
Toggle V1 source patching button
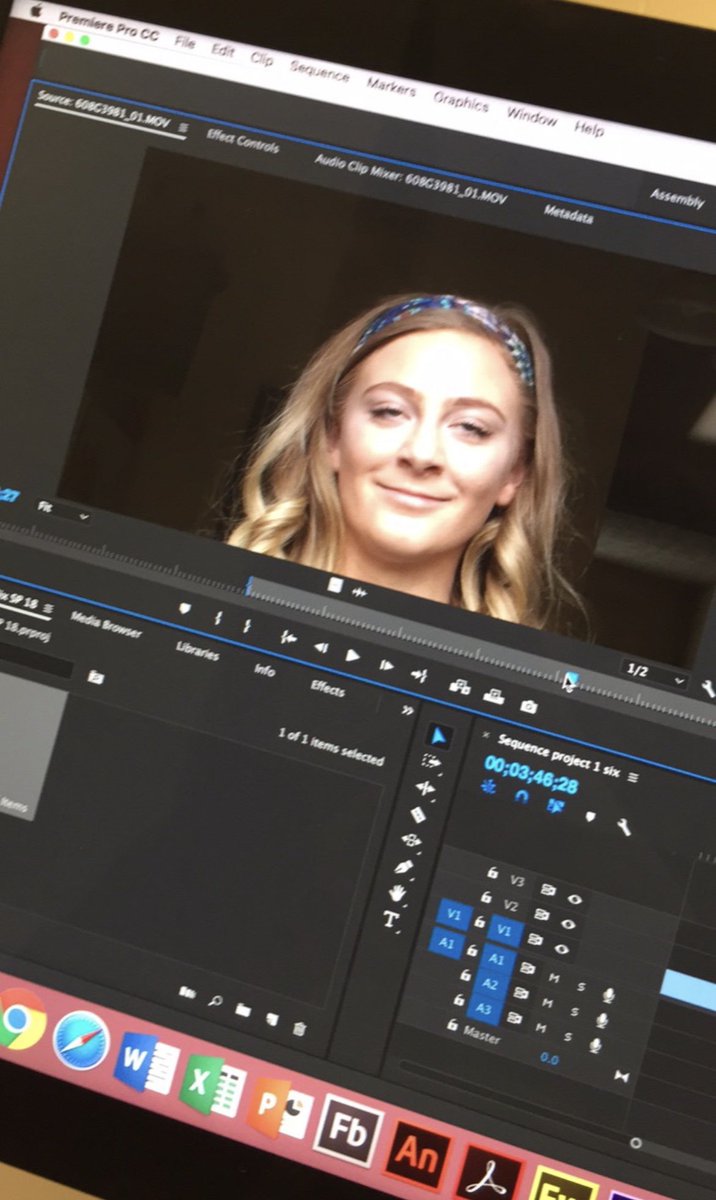[453, 915]
